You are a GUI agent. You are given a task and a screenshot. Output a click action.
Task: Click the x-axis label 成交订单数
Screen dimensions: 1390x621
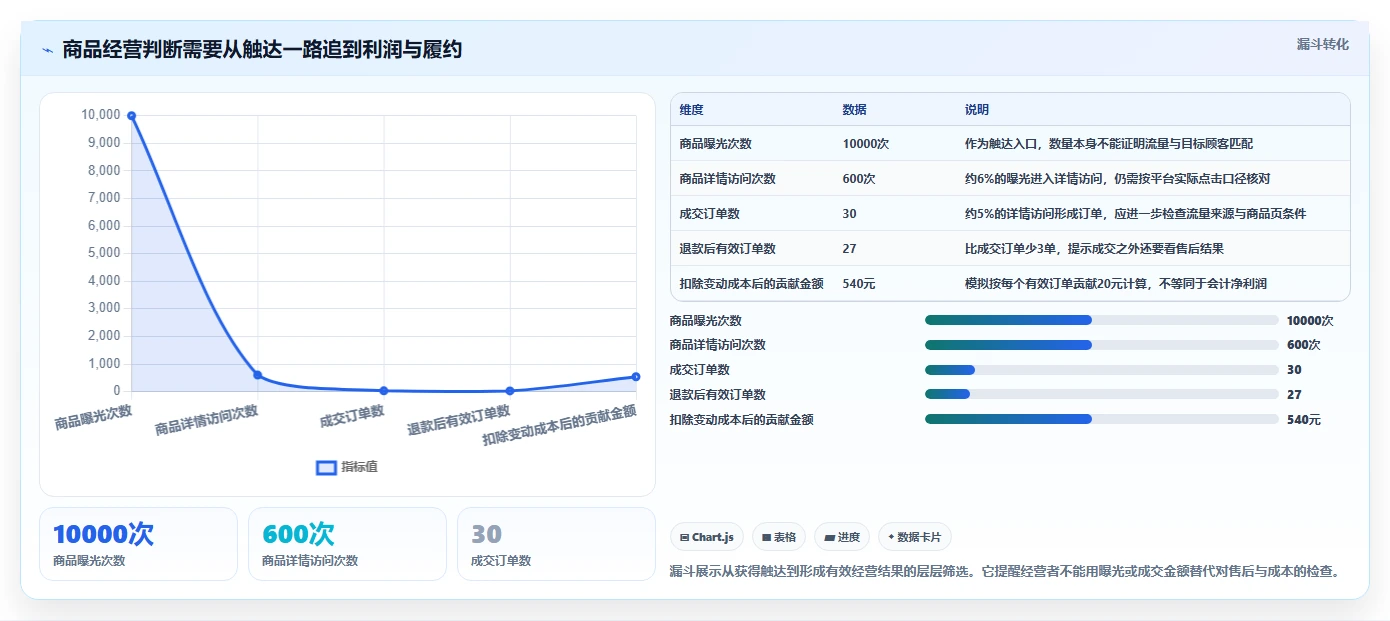click(352, 416)
